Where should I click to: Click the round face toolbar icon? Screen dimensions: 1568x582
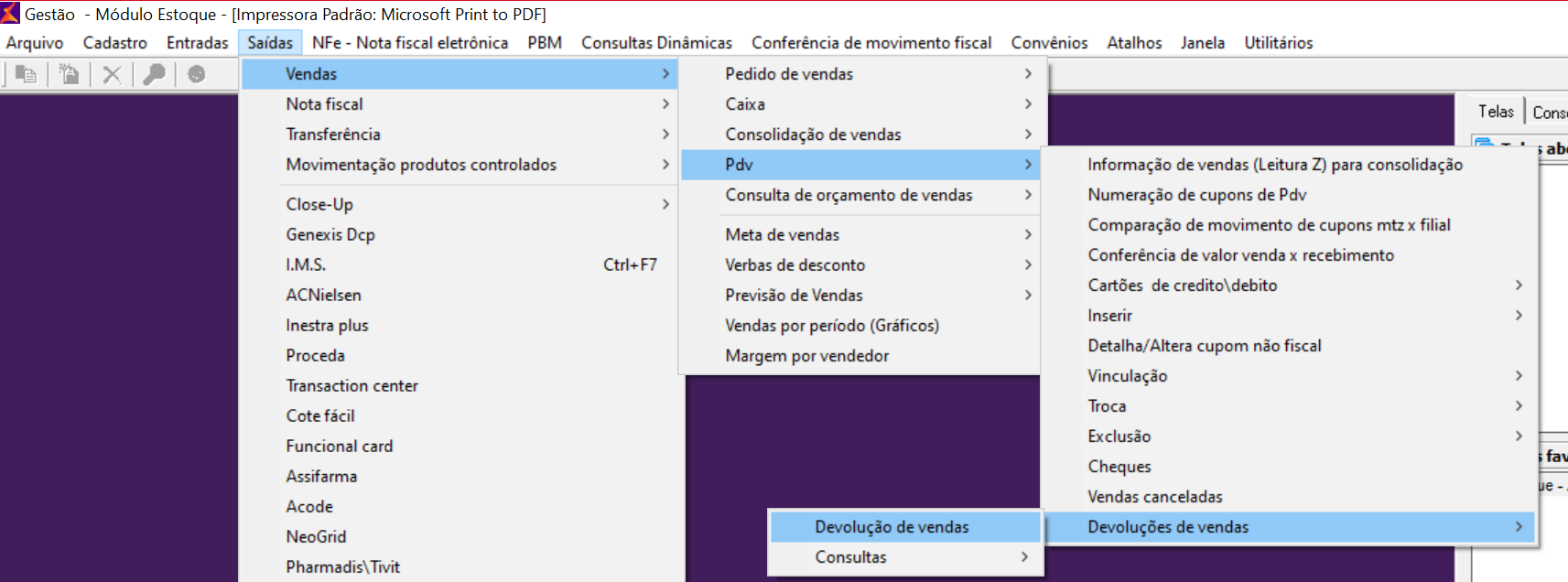[x=196, y=74]
